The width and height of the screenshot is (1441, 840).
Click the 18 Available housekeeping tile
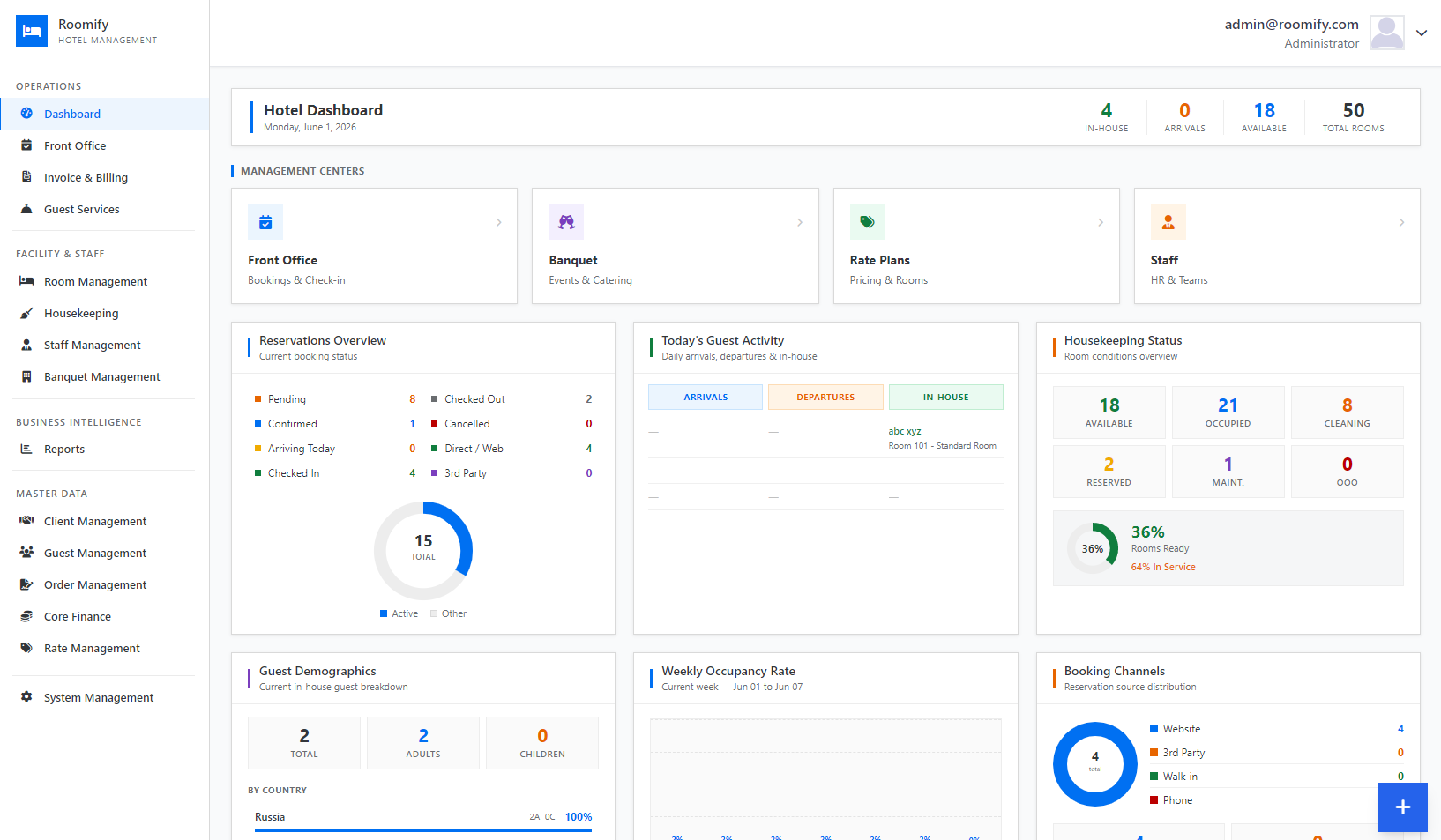(x=1109, y=413)
